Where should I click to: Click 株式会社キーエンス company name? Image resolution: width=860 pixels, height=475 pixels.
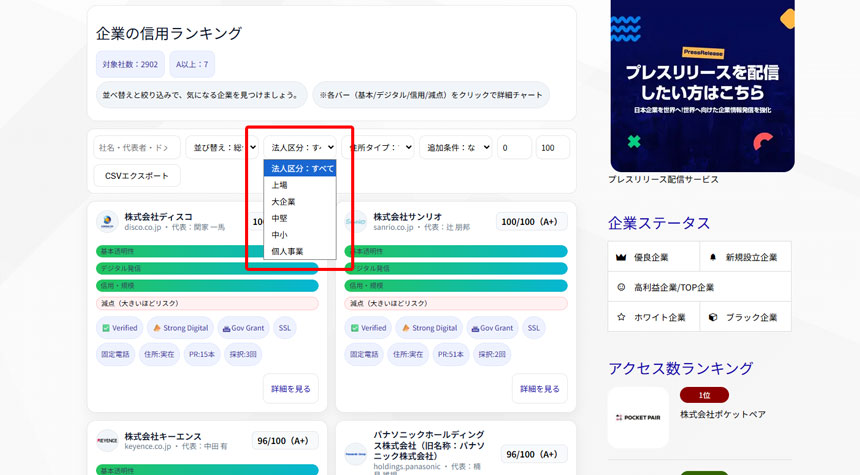pos(163,436)
